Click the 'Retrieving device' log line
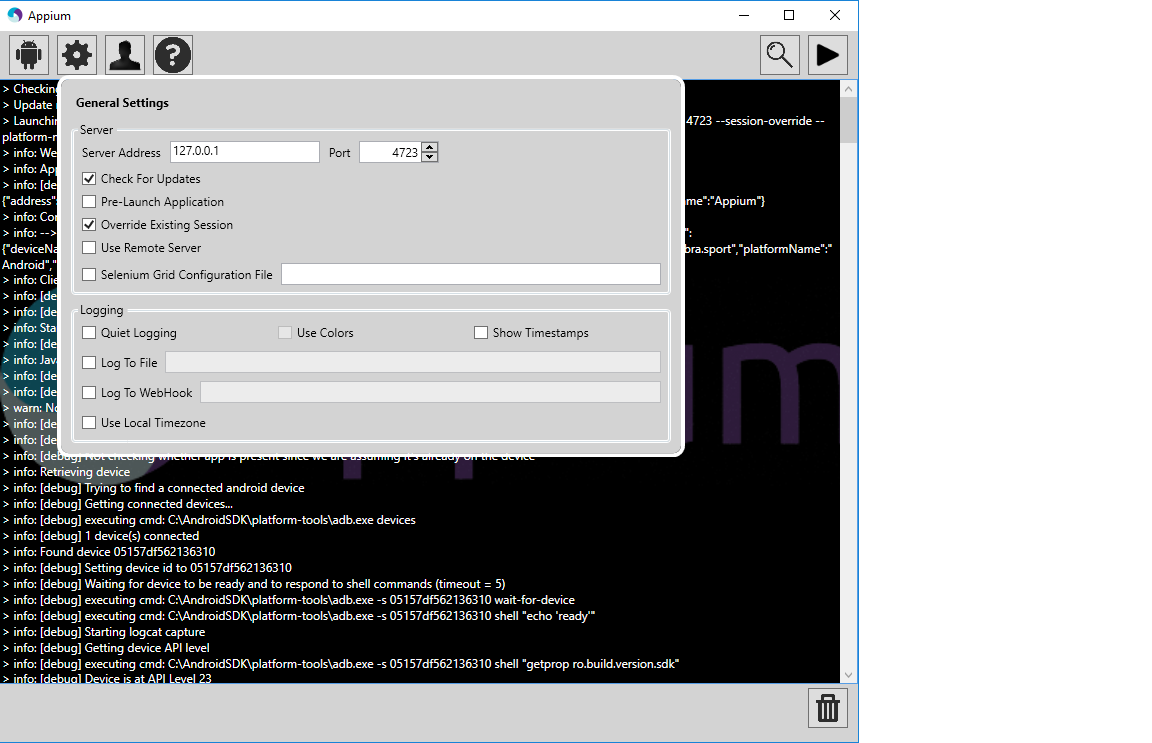1152x743 pixels. click(66, 472)
